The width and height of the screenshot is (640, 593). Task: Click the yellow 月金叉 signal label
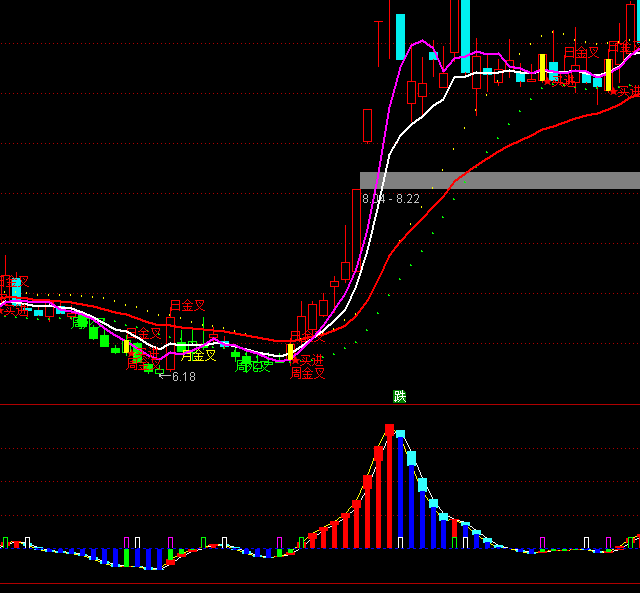[199, 355]
